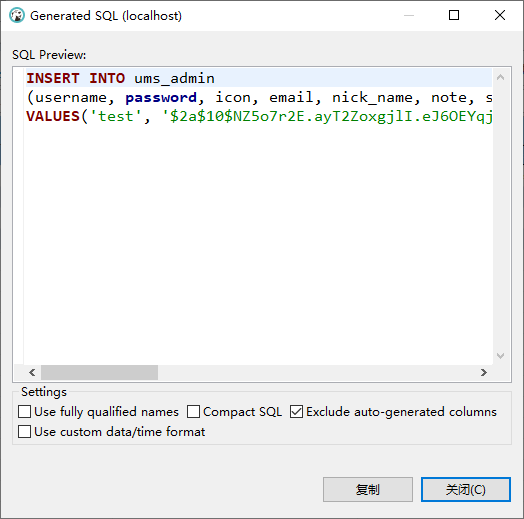Uncheck Exclude auto-generated columns

(x=296, y=412)
